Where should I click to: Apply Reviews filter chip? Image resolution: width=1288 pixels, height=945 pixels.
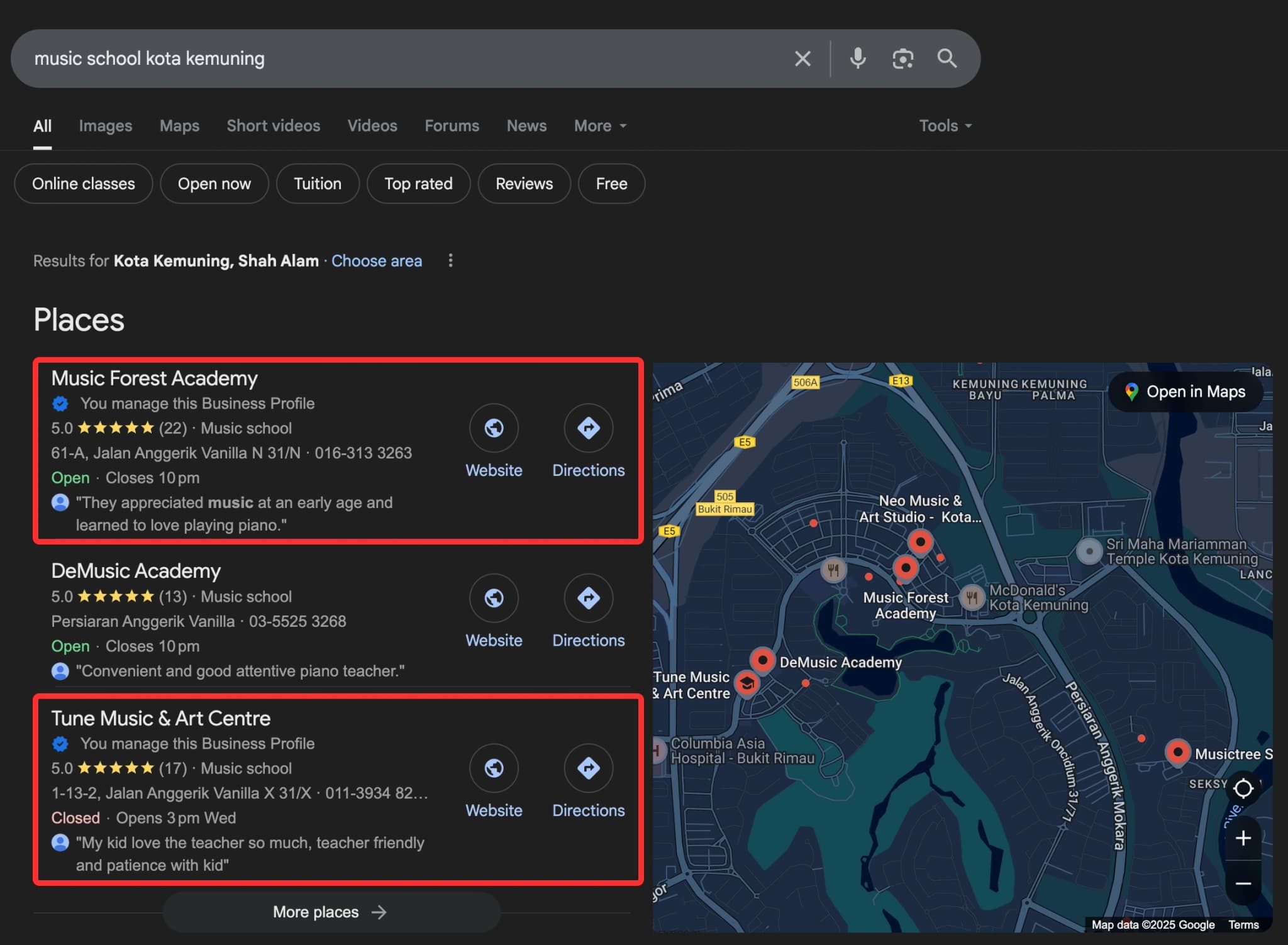(x=524, y=184)
